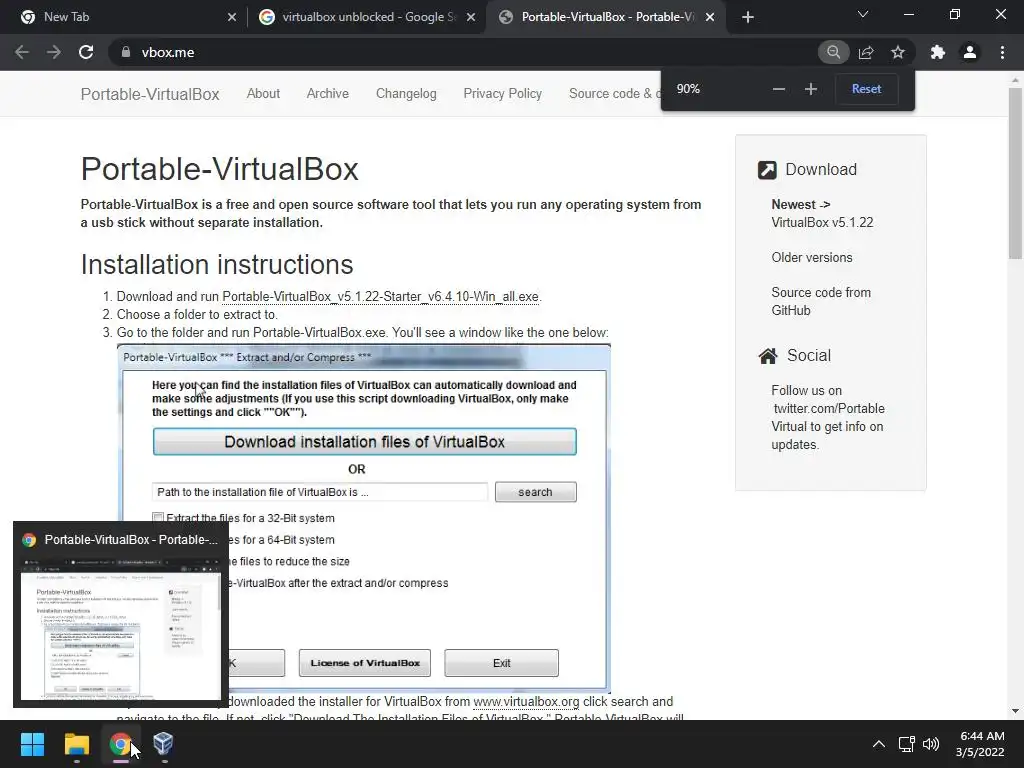Click the share page icon
This screenshot has width=1024, height=768.
coord(866,52)
